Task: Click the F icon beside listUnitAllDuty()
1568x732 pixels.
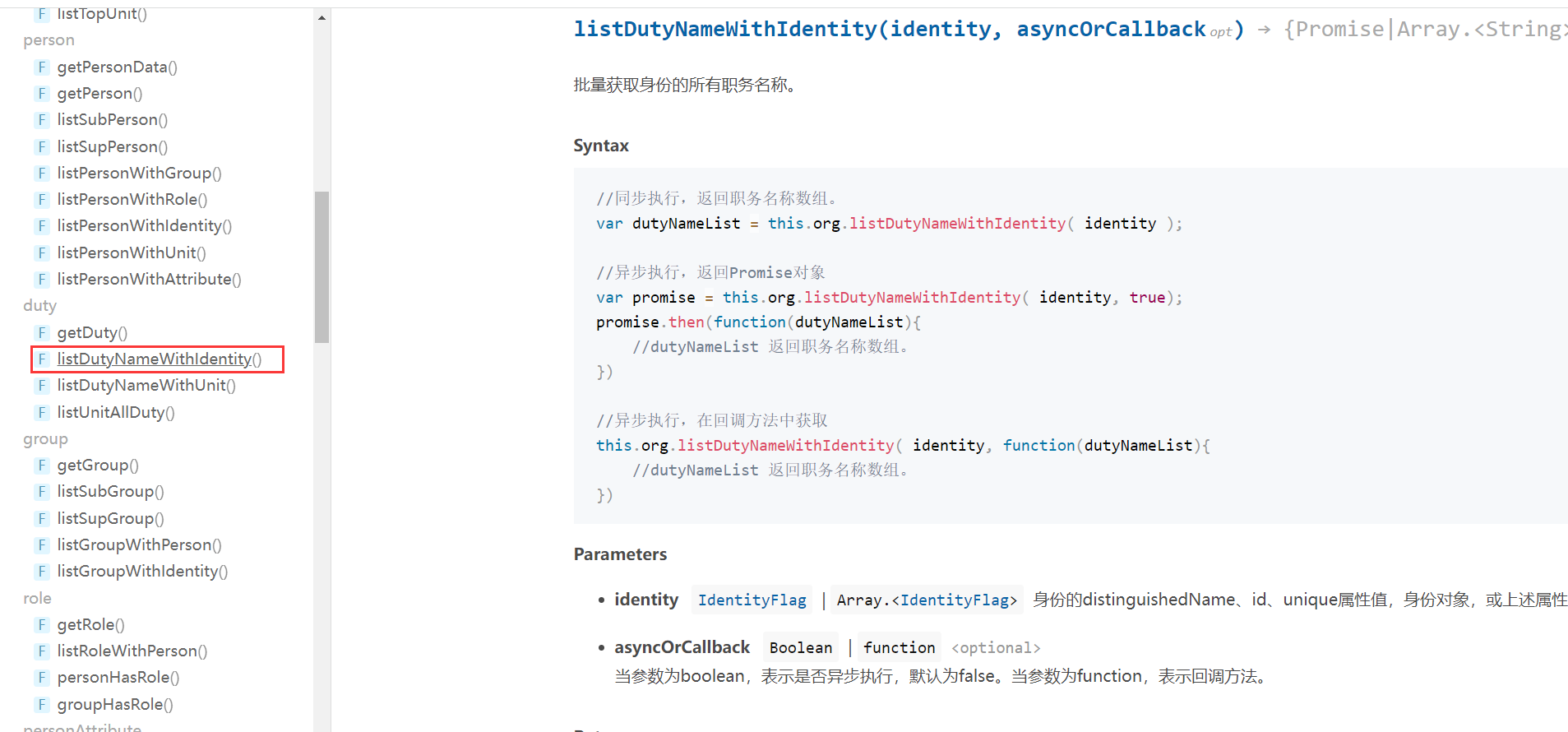Action: [x=42, y=412]
